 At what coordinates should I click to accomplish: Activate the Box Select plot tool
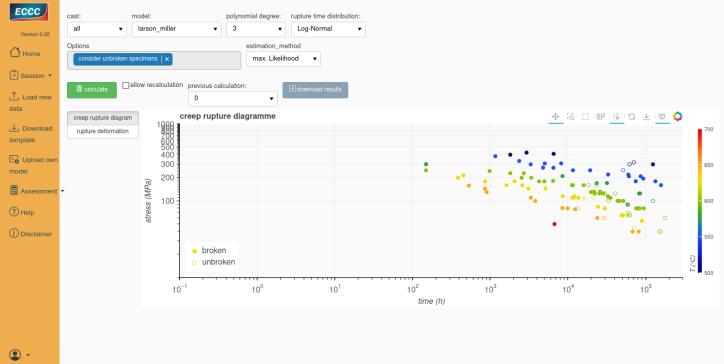[585, 117]
